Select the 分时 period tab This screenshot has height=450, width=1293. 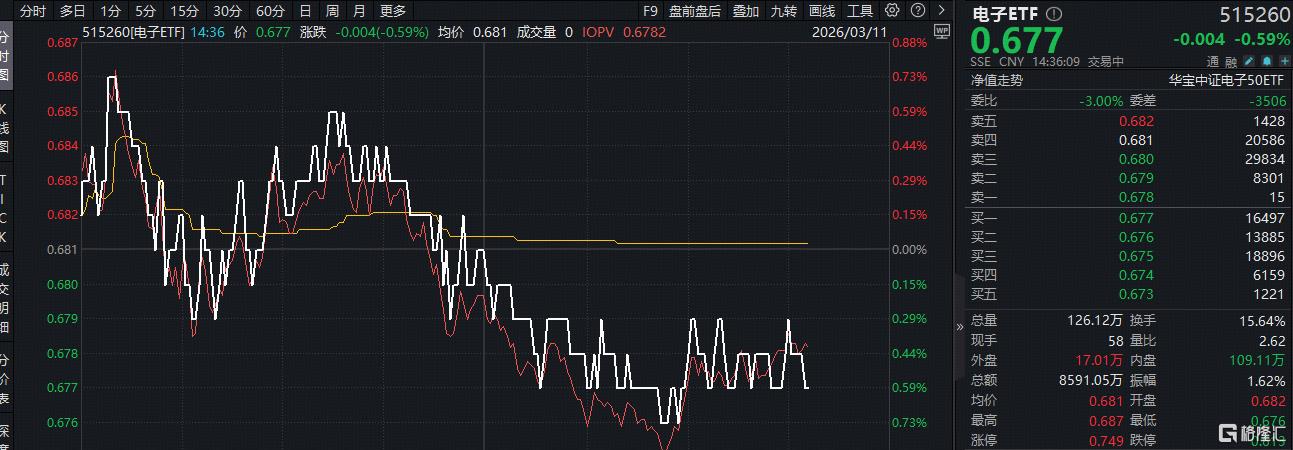pyautogui.click(x=32, y=11)
